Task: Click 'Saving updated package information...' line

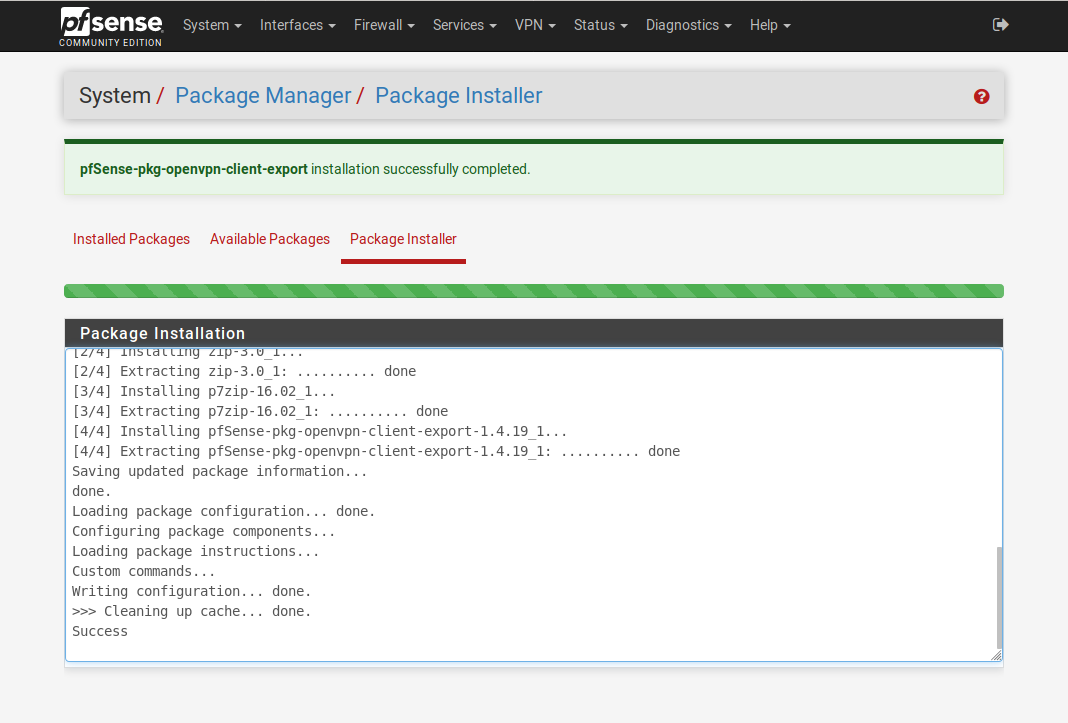Action: pos(219,472)
